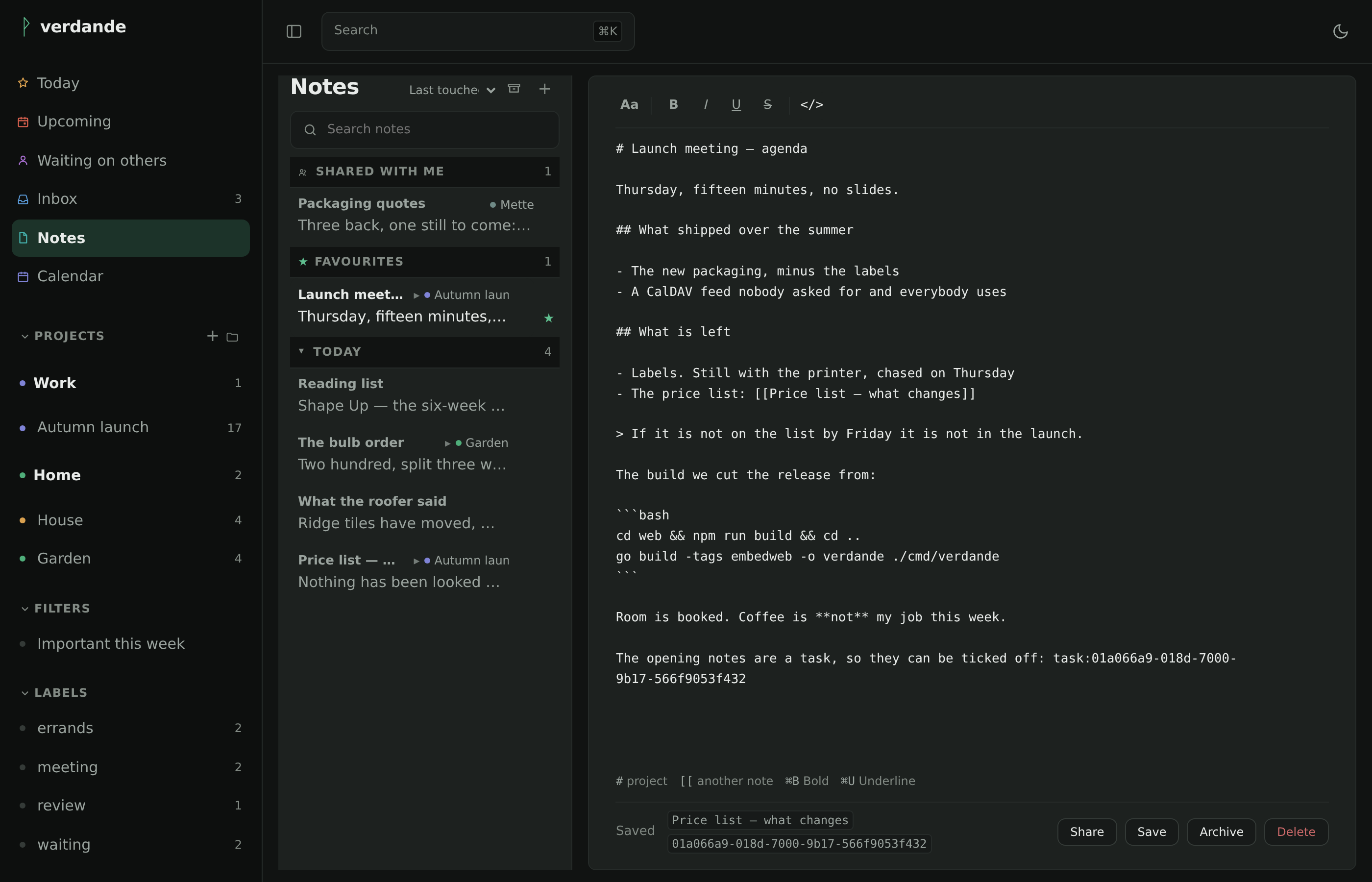Apply strikethrough formatting
The width and height of the screenshot is (1372, 882).
767,105
